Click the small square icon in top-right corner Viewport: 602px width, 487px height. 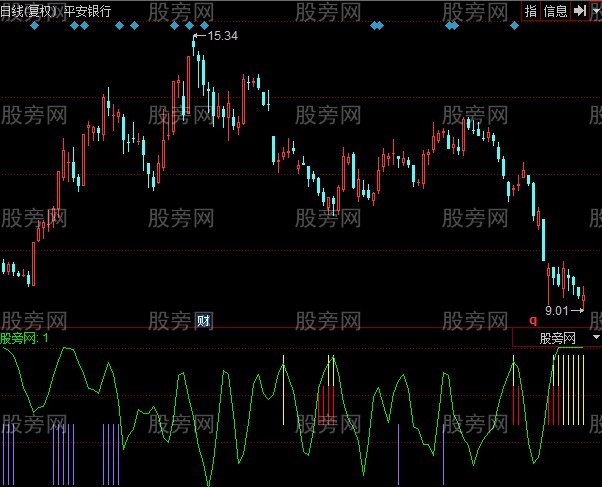coord(595,11)
